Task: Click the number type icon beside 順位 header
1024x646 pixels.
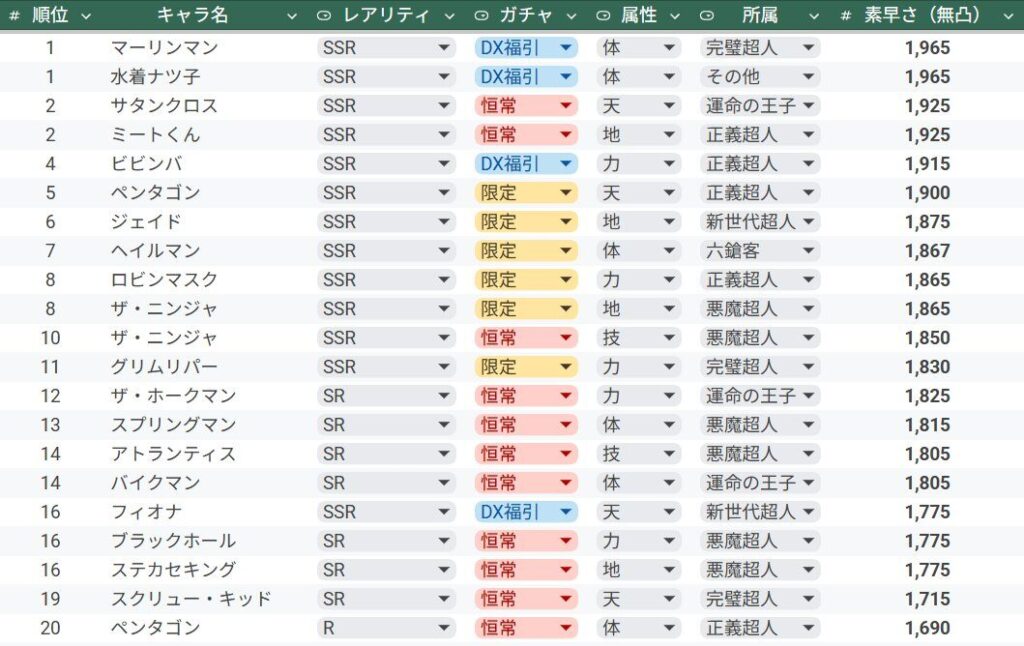Action: click(x=14, y=16)
